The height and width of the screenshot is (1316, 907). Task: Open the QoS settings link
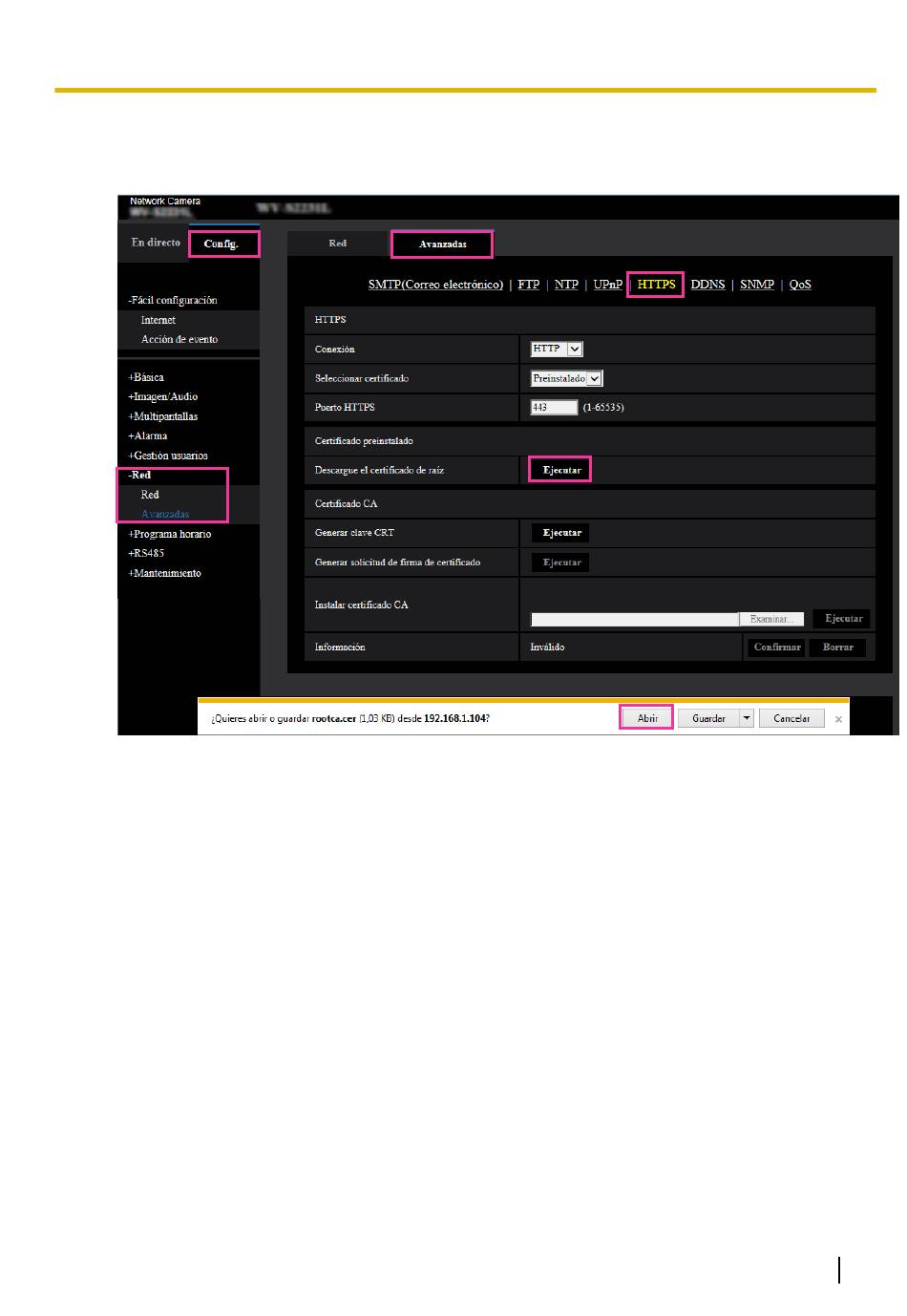point(800,285)
